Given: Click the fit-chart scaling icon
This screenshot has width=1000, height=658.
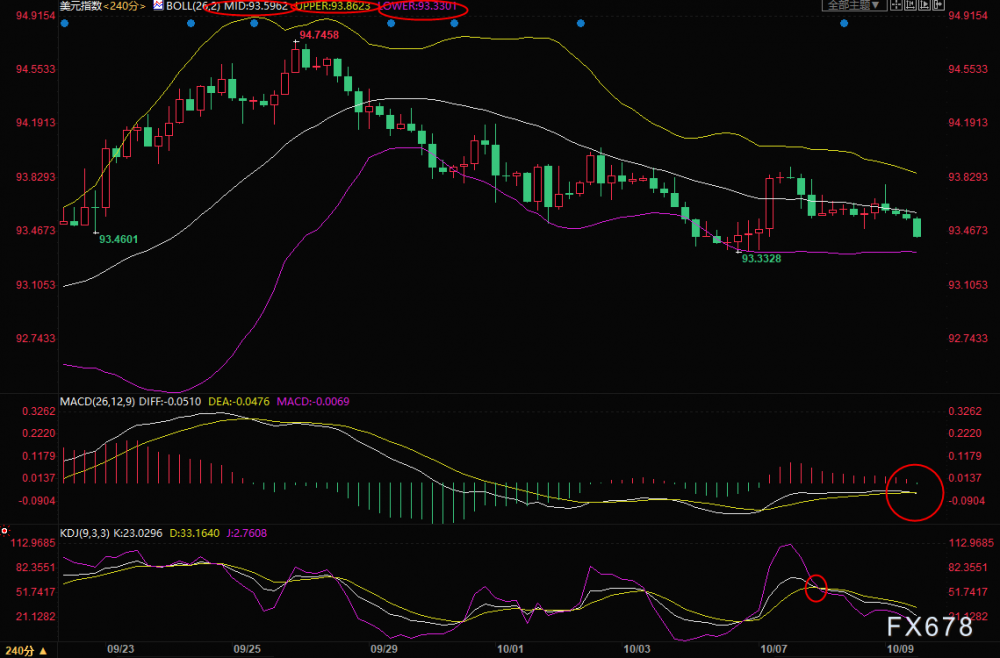Looking at the screenshot, I should [910, 5].
